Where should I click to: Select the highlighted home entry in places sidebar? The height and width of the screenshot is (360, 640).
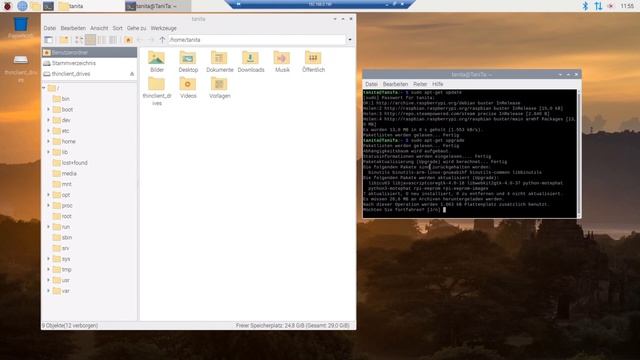tap(89, 53)
